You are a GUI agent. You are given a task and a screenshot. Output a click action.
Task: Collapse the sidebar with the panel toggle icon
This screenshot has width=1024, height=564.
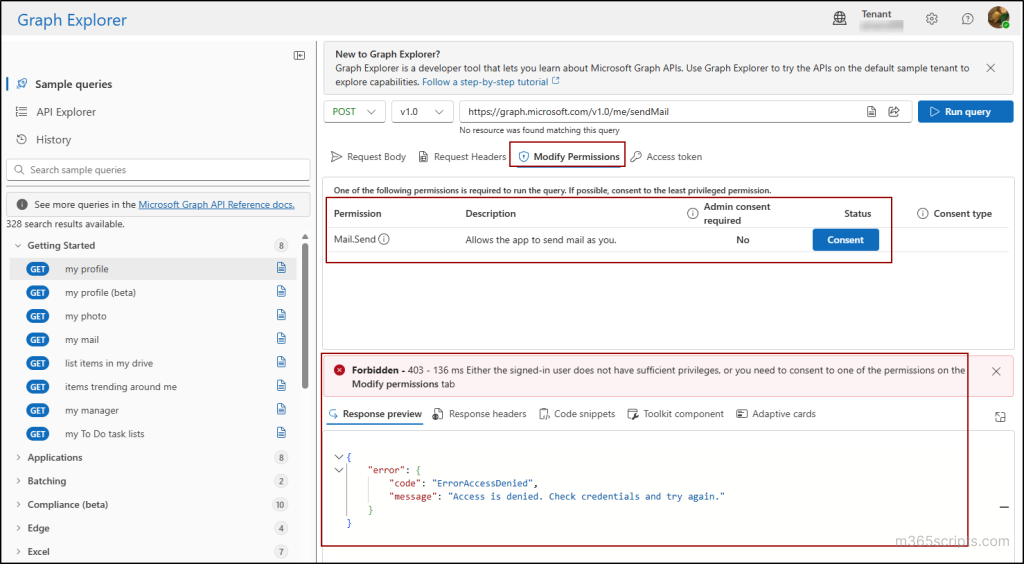coord(299,55)
